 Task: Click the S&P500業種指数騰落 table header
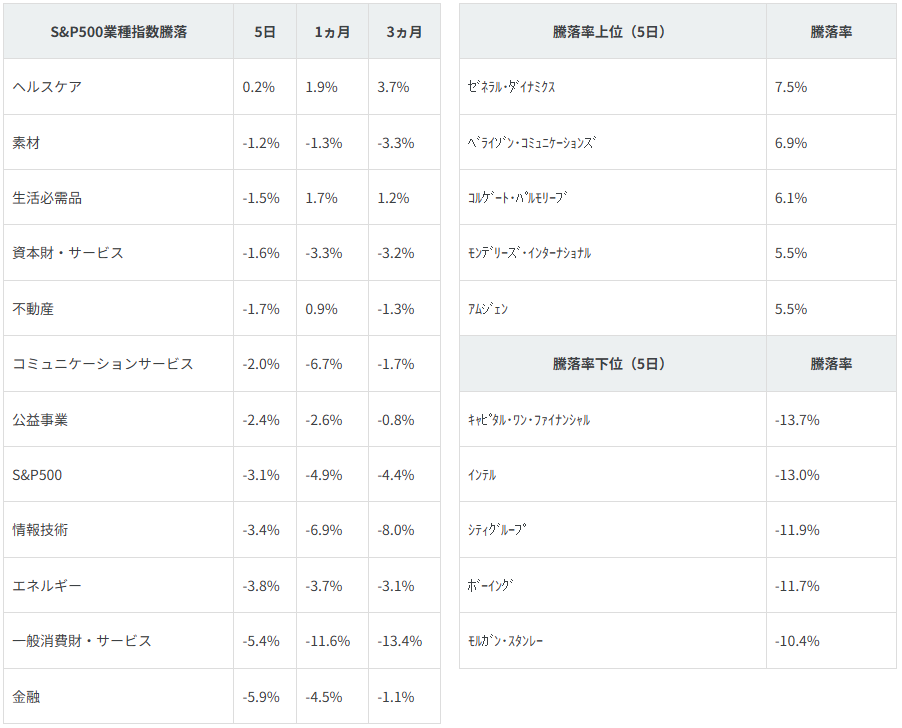tap(118, 32)
